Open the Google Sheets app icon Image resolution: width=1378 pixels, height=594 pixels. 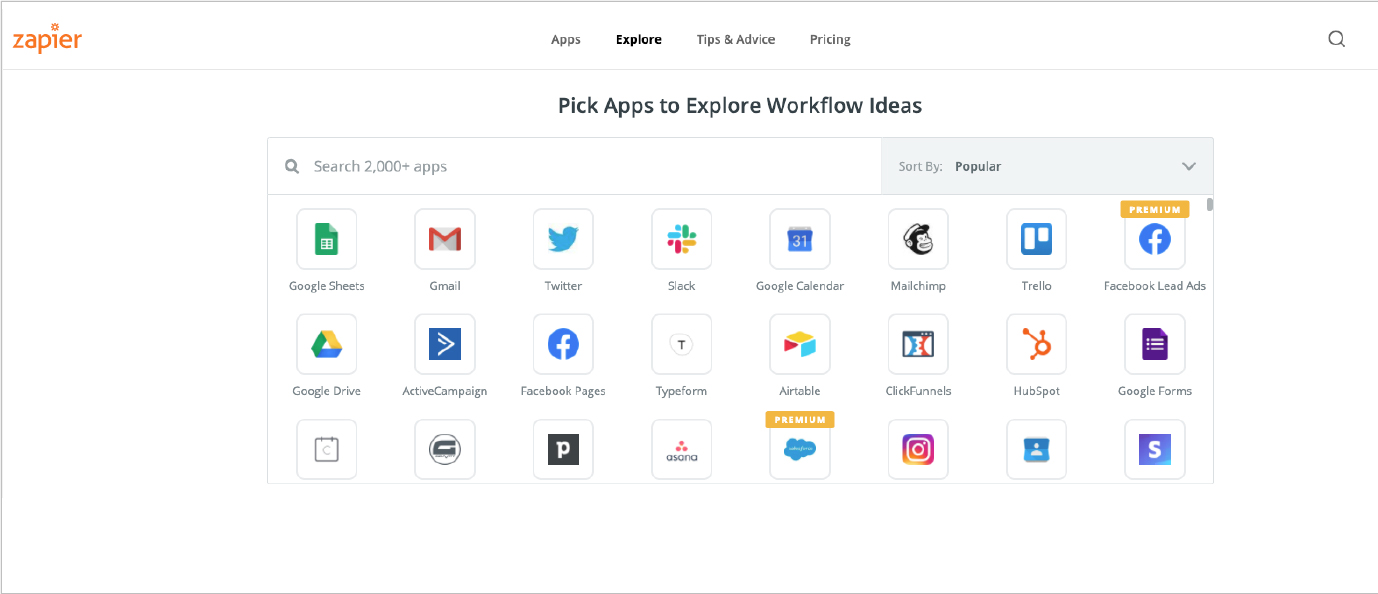(327, 239)
